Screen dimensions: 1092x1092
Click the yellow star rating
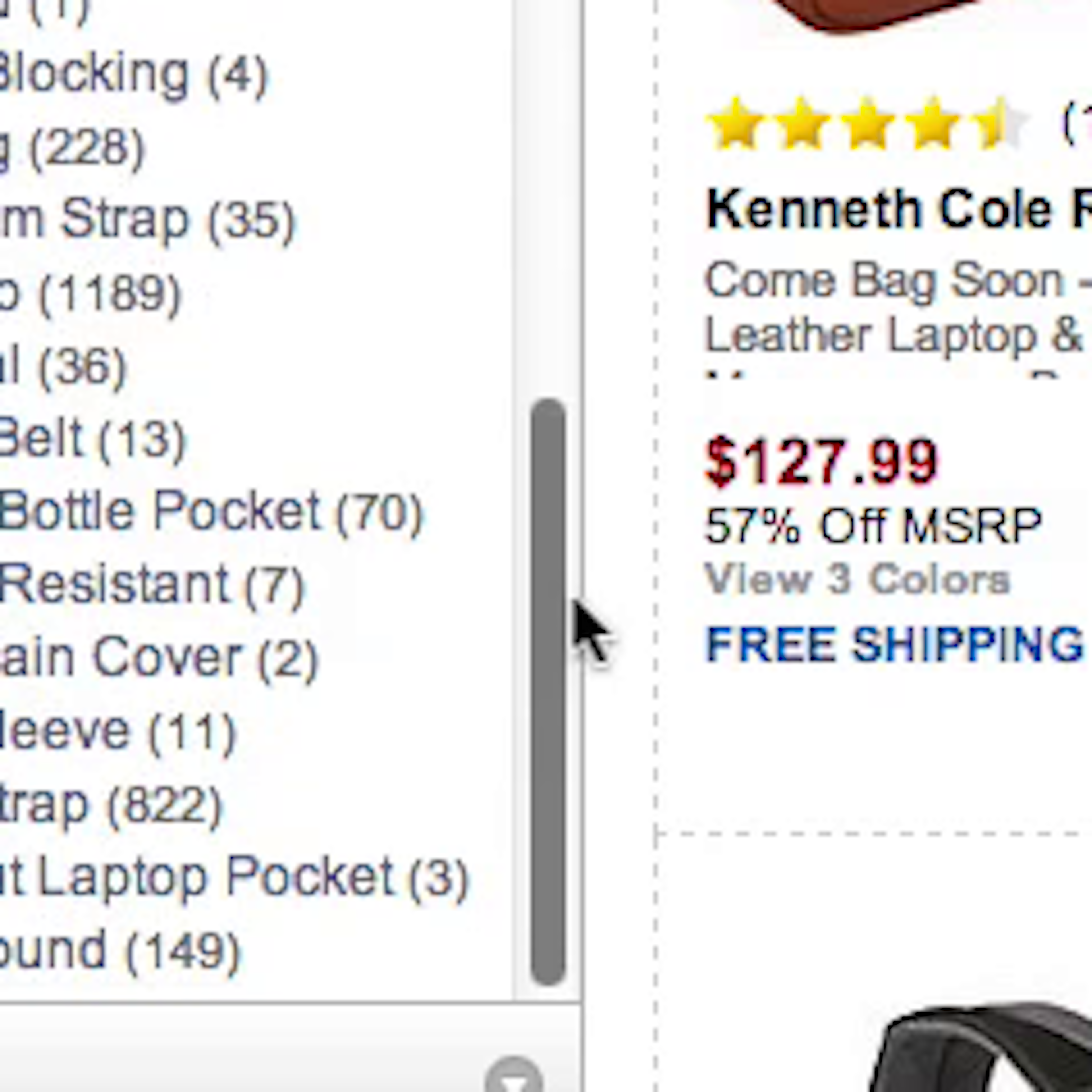865,124
